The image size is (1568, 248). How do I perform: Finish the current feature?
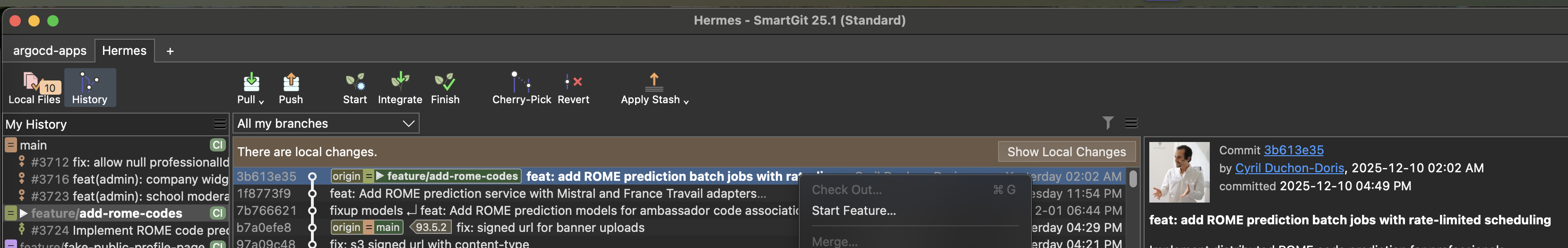coord(445,88)
